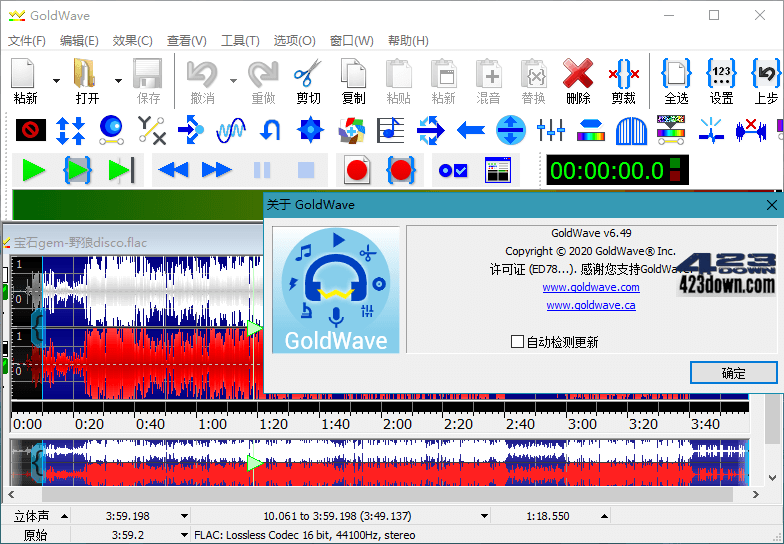This screenshot has height=544, width=784.
Task: Click the round maximize volume icon
Action: (x=510, y=130)
